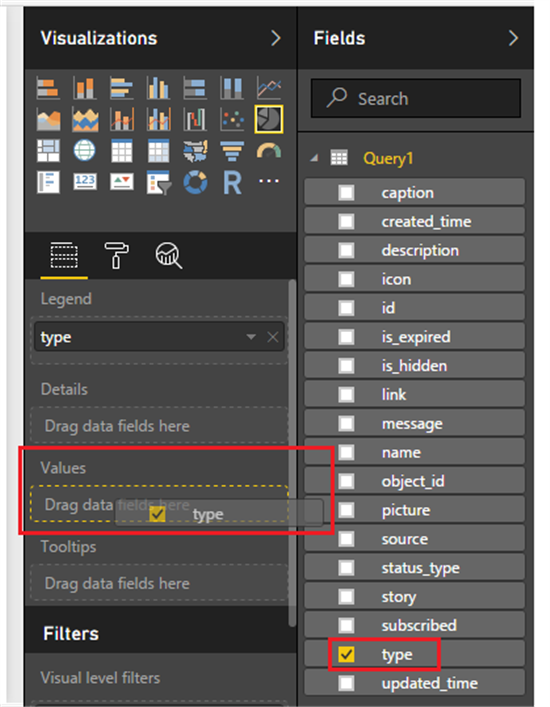Pick the funnel chart visualization
Viewport: 550px width, 707px height.
pyautogui.click(x=232, y=151)
